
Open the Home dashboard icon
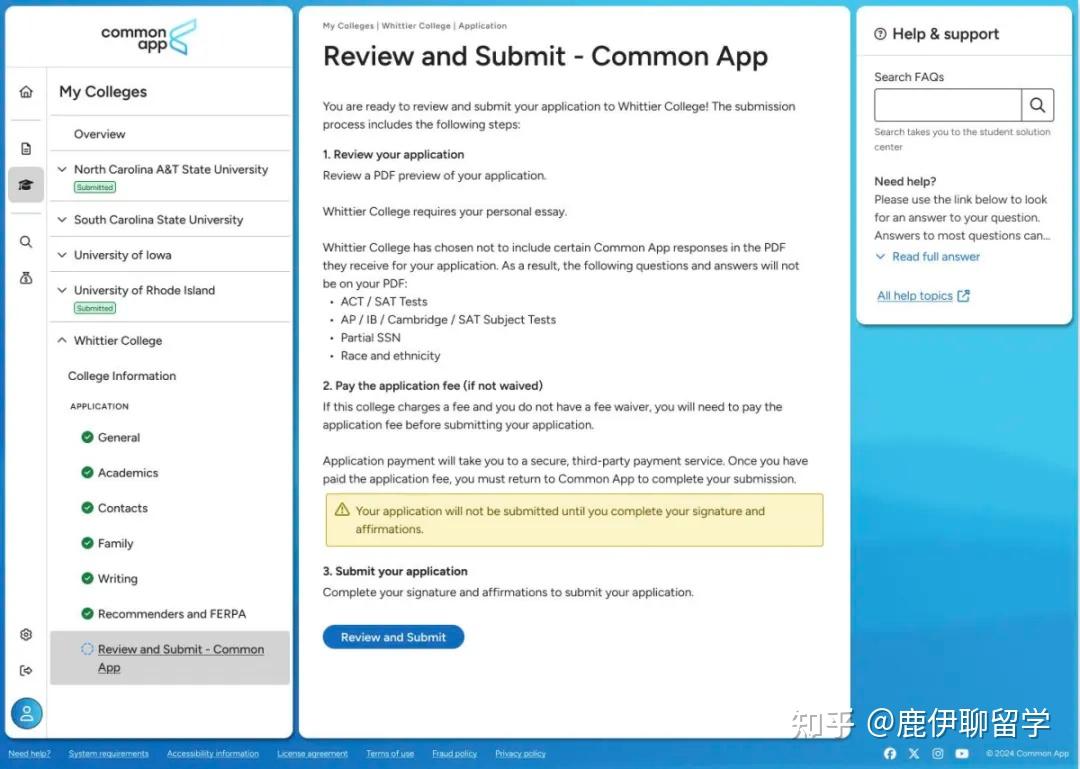pyautogui.click(x=26, y=91)
